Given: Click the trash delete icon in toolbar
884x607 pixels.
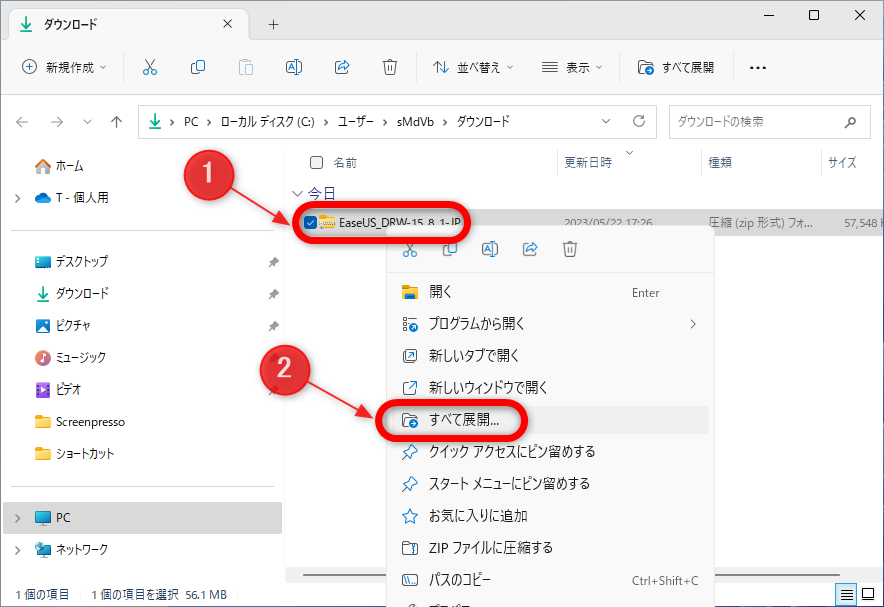Looking at the screenshot, I should pyautogui.click(x=390, y=67).
